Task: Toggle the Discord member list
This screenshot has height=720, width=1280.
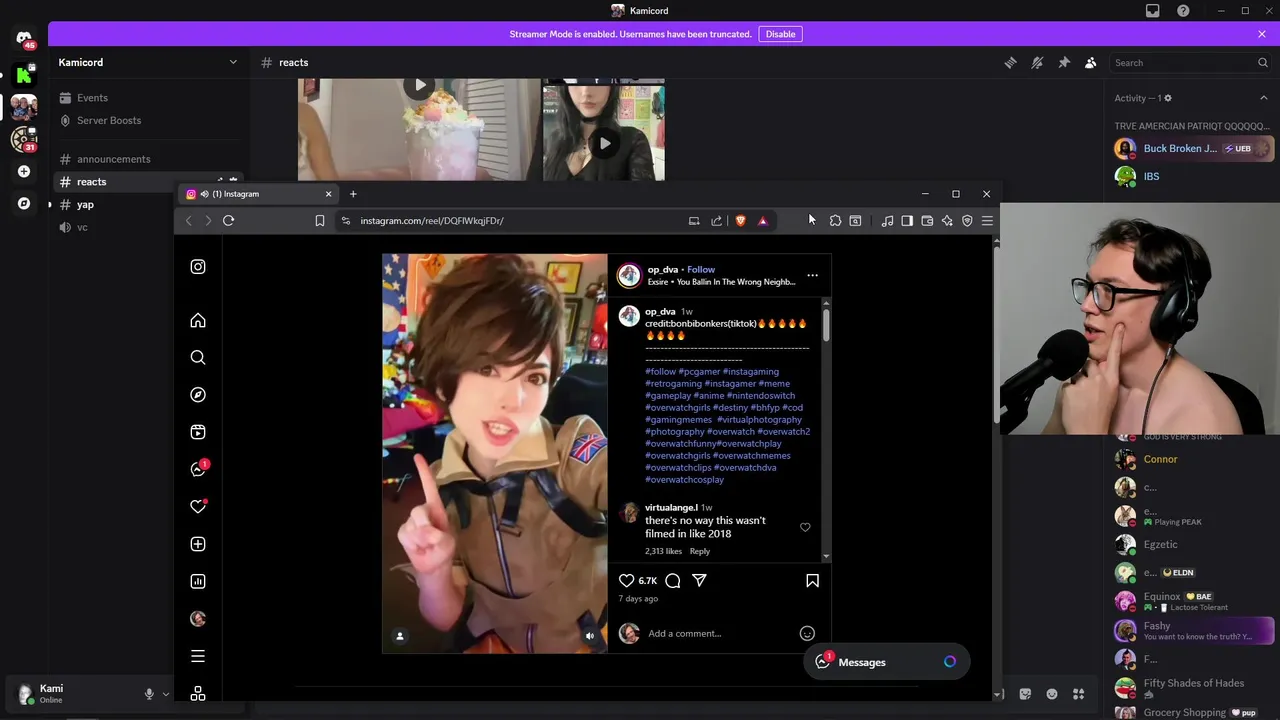Action: click(1091, 63)
